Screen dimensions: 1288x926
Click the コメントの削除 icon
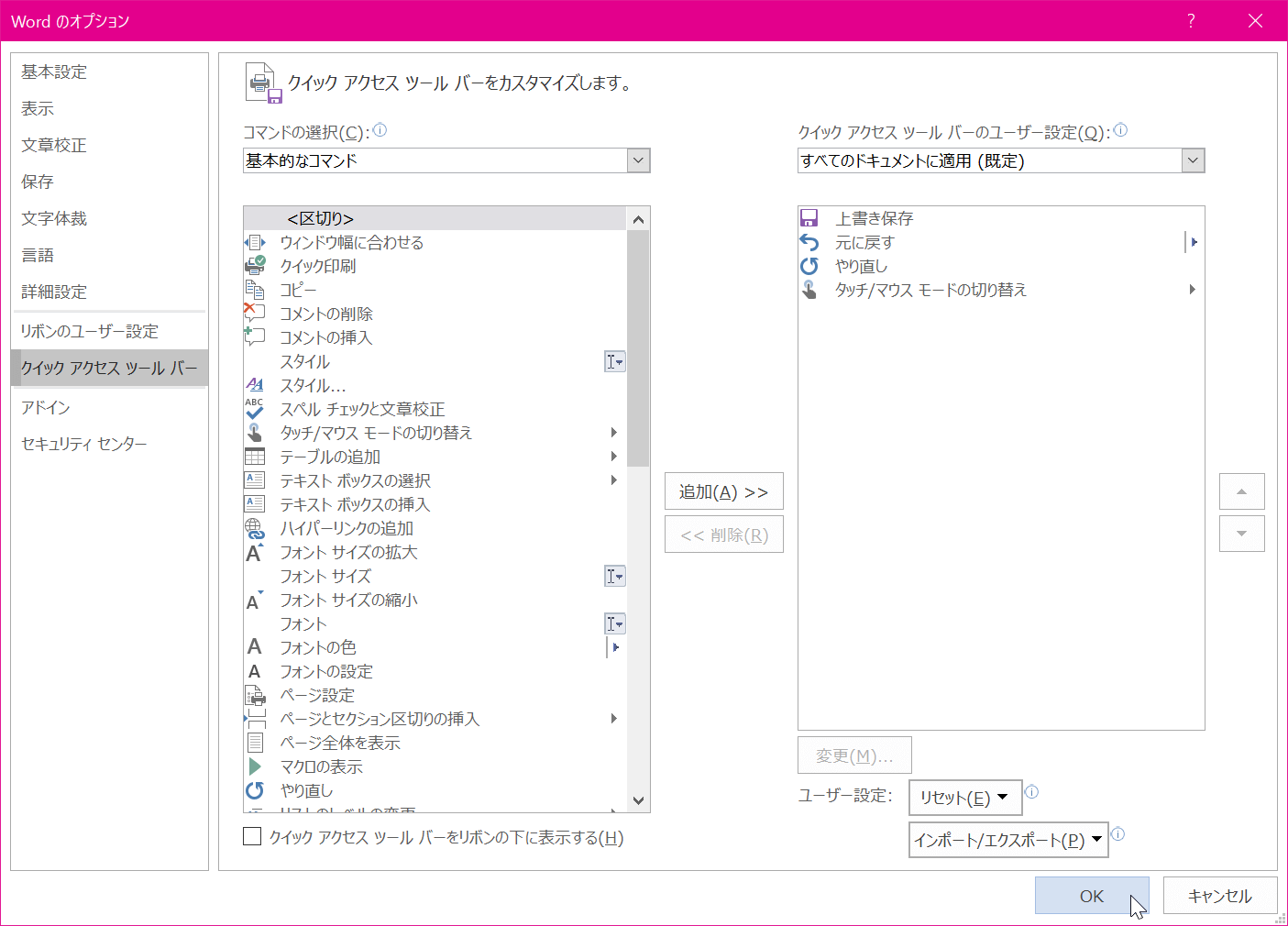[x=255, y=314]
